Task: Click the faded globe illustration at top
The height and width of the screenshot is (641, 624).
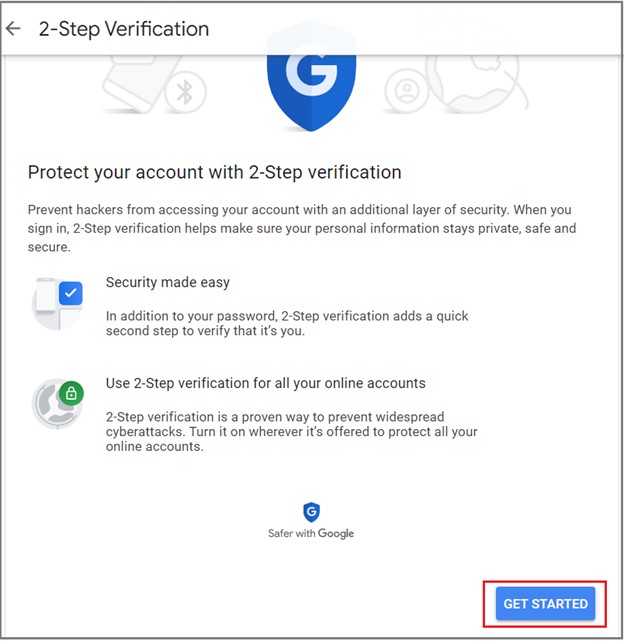Action: (476, 84)
